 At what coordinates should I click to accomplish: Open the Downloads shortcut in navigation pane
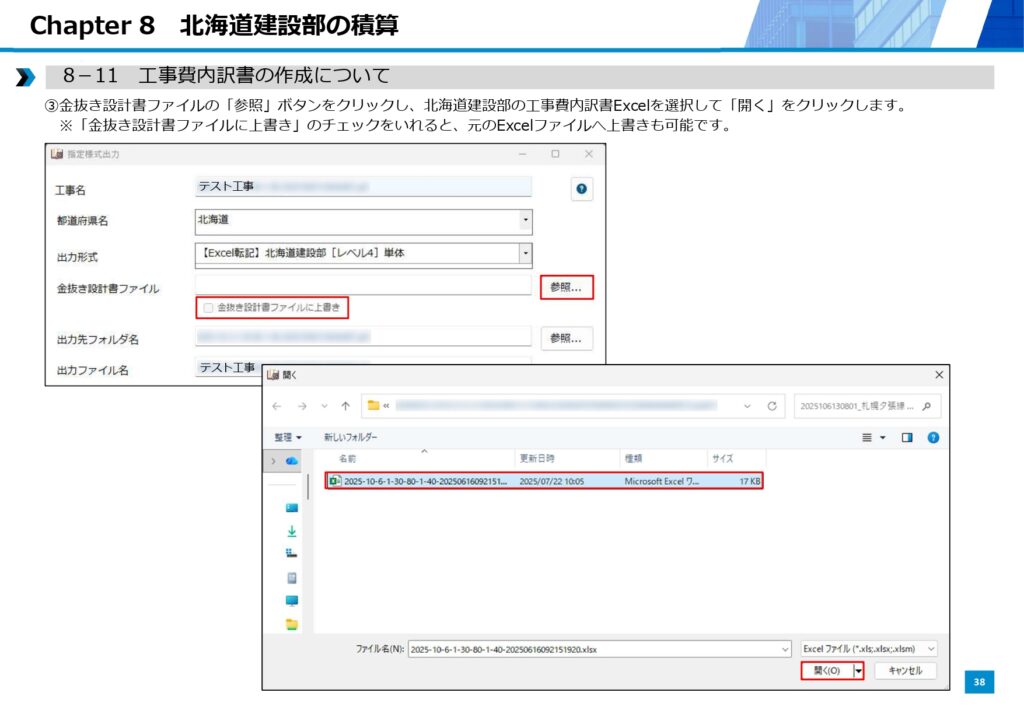click(291, 531)
